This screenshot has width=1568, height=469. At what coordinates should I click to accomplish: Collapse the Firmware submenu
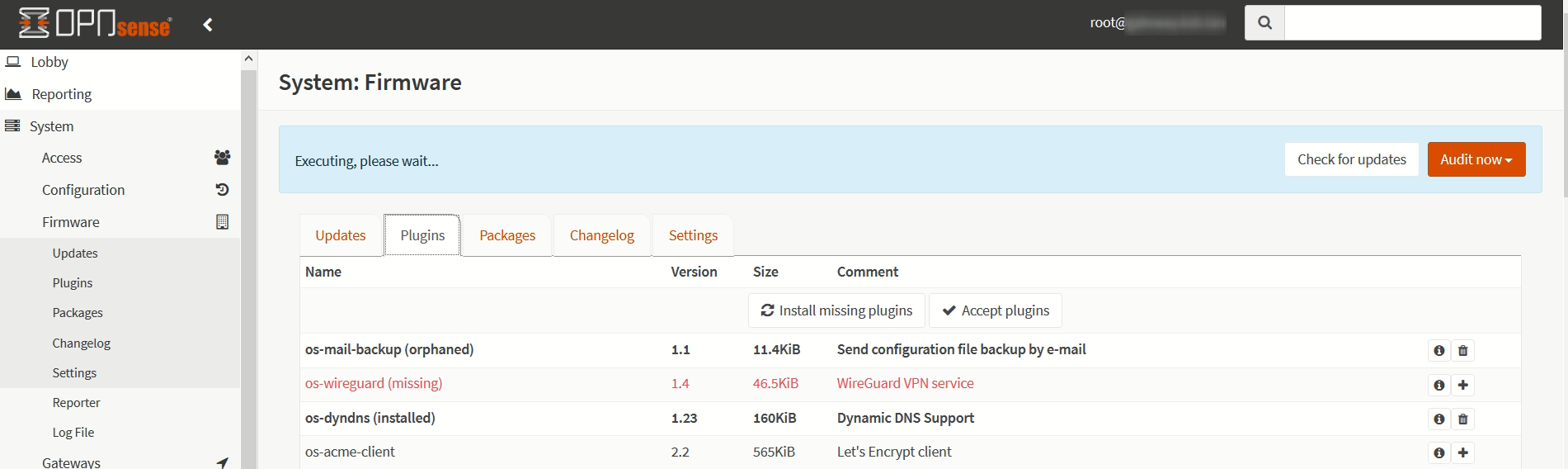[x=71, y=222]
